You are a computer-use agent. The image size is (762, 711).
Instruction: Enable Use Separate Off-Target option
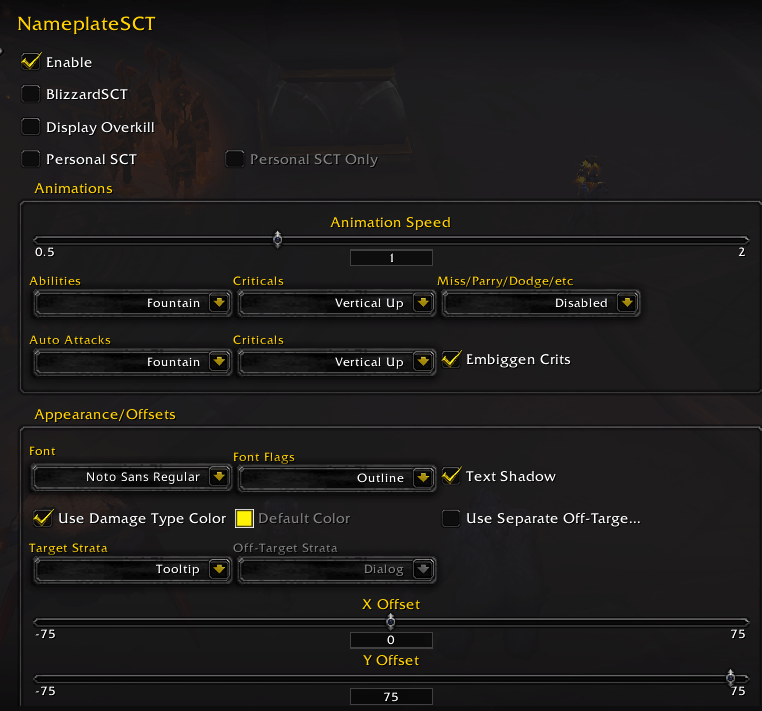pyautogui.click(x=451, y=518)
